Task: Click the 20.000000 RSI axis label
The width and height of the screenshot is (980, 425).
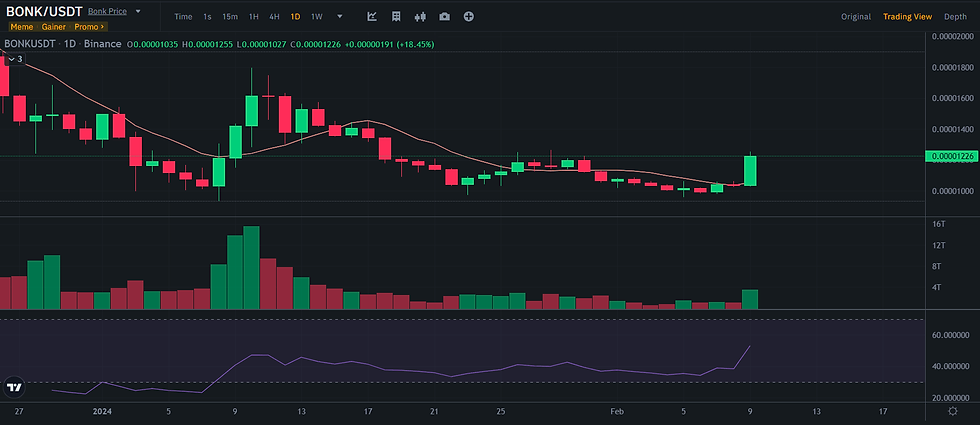Action: (952, 398)
